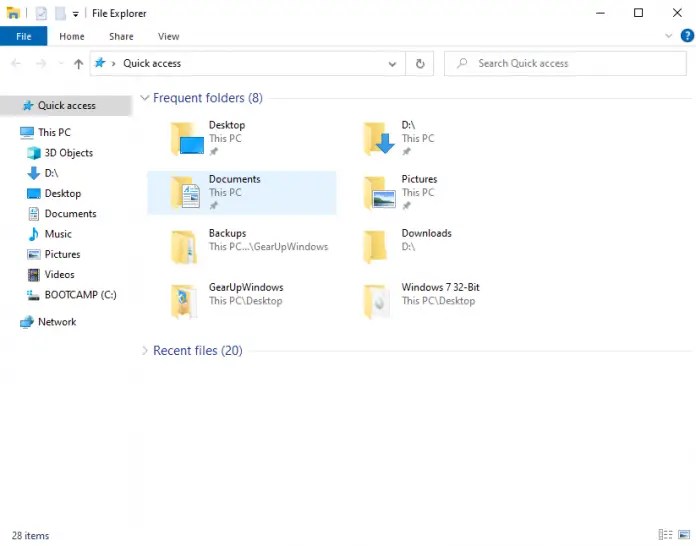Click the Quick access text in address bar
Screen dimensions: 696x546
pos(152,63)
